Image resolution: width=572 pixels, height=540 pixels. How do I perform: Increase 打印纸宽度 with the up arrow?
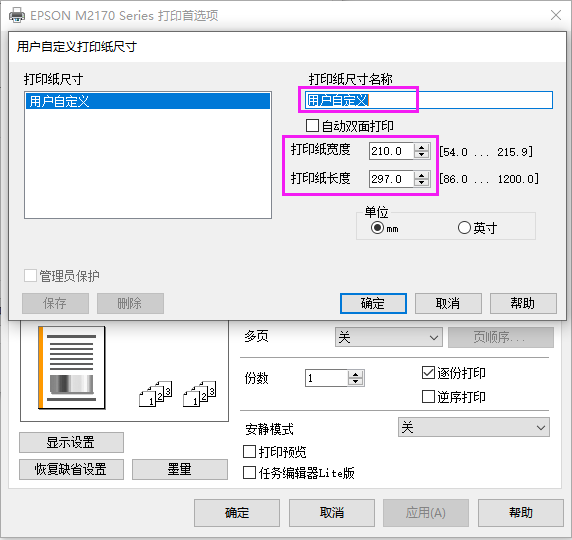coord(422,147)
